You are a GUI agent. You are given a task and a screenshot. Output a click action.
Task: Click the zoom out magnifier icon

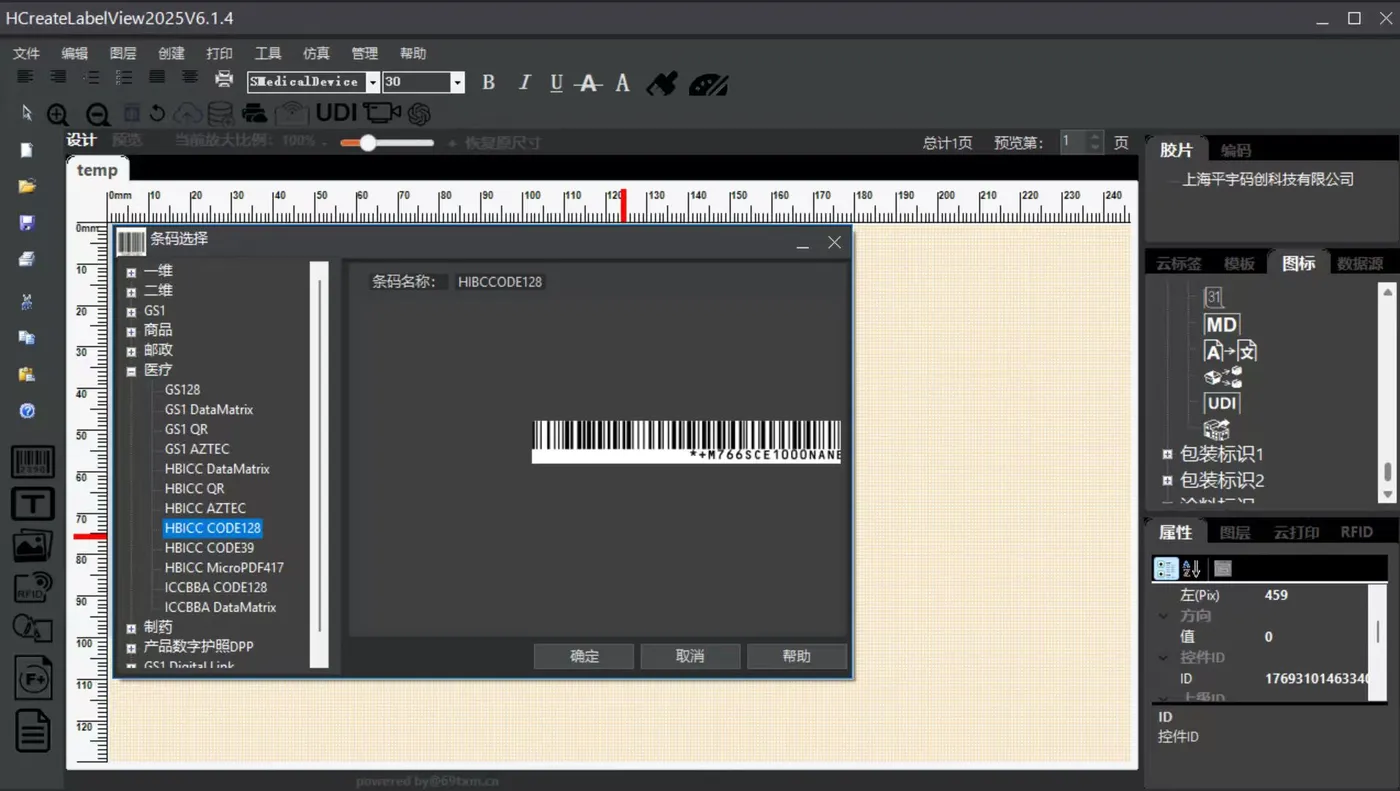coord(97,114)
